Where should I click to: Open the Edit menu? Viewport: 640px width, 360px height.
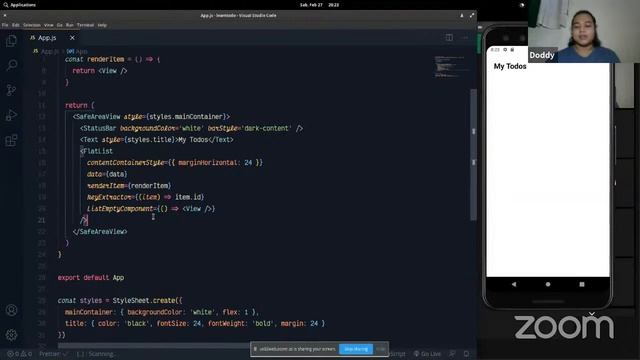[x=16, y=25]
